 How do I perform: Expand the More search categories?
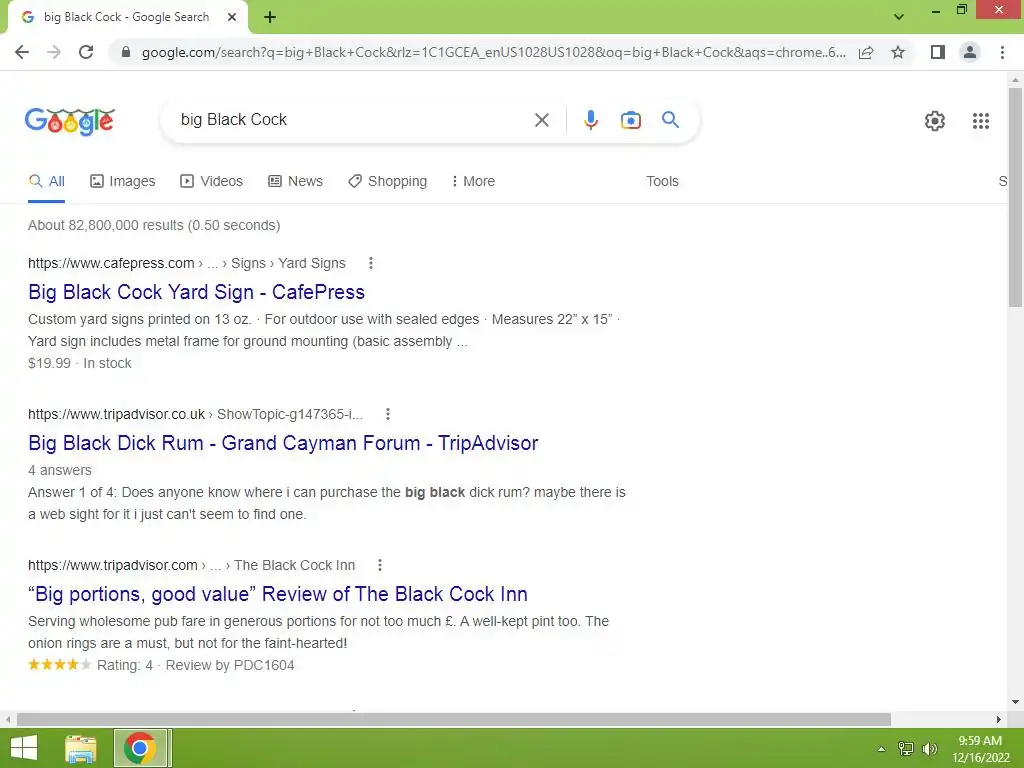point(473,182)
